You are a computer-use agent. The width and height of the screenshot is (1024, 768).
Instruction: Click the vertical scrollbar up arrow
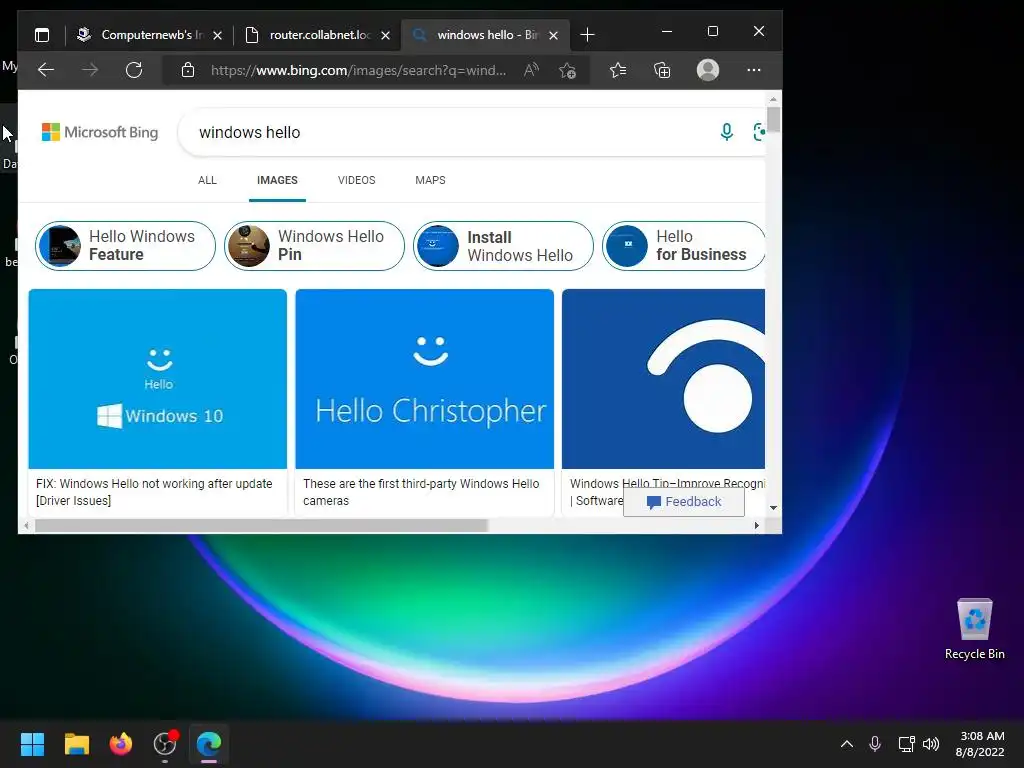pos(773,99)
